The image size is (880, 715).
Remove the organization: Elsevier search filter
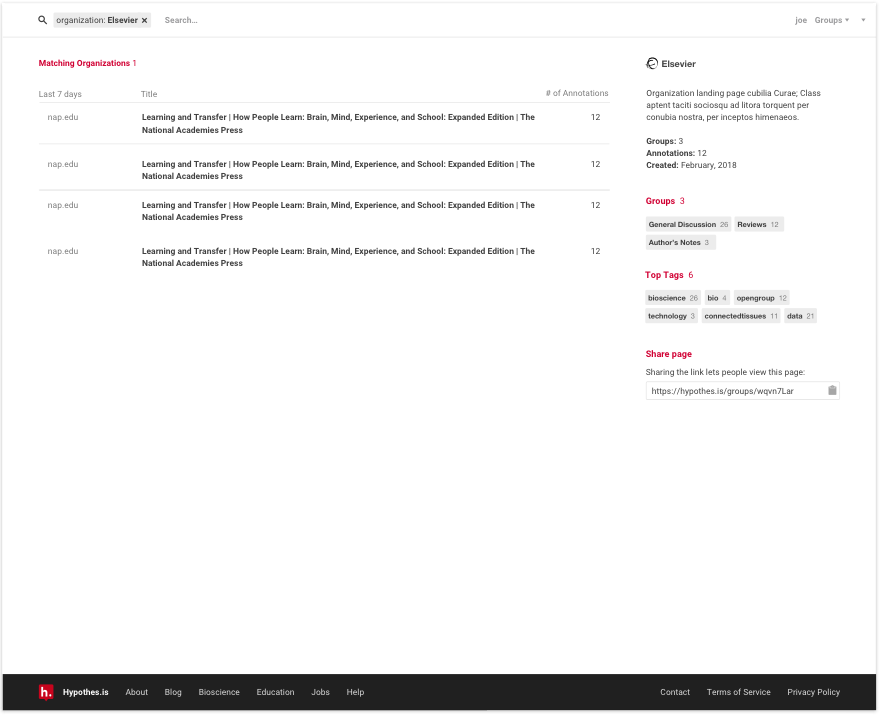(x=144, y=20)
